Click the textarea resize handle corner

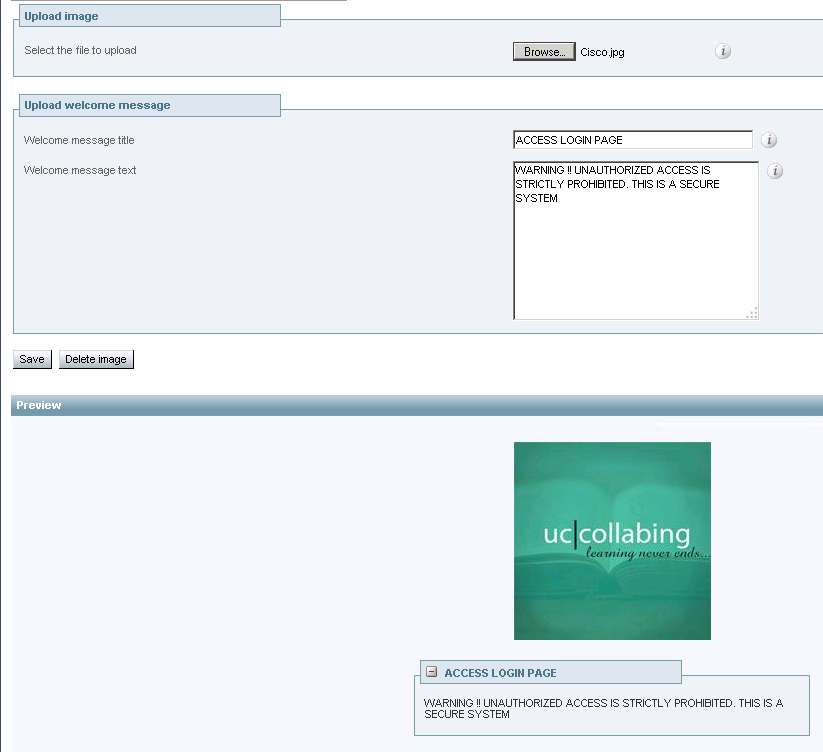pos(752,313)
